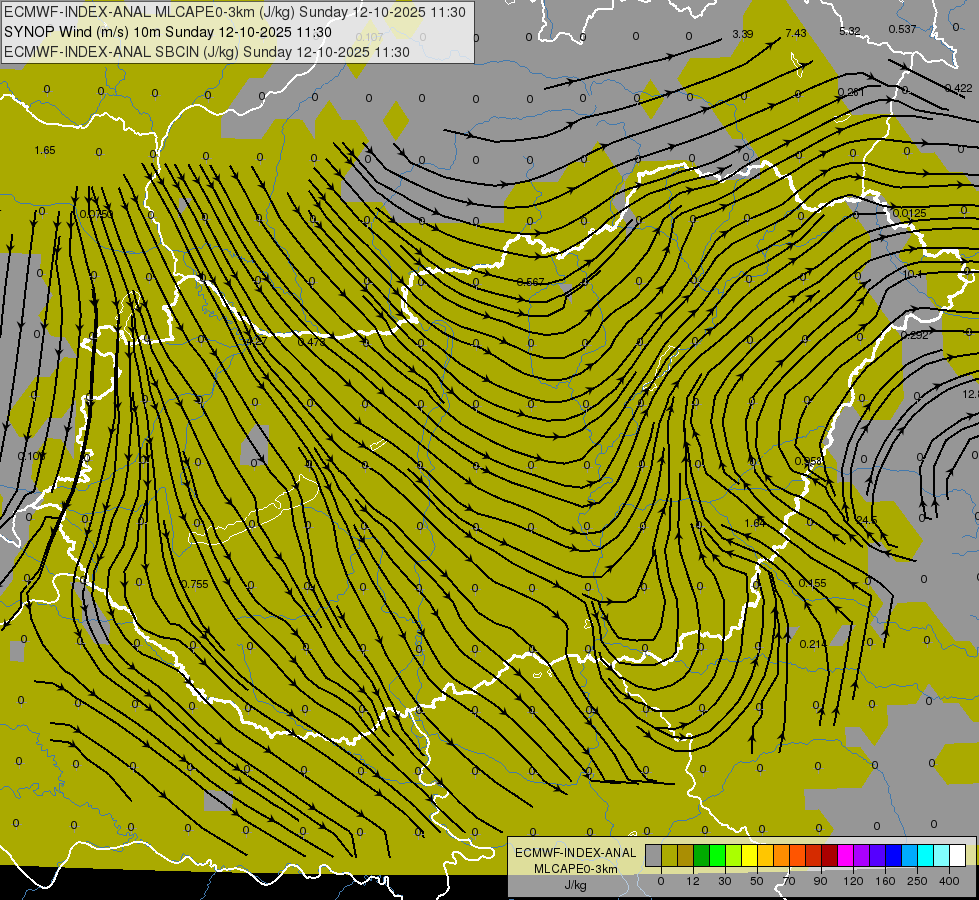979x900 pixels.
Task: Click the cyan legend color swatch
Action: 926,855
